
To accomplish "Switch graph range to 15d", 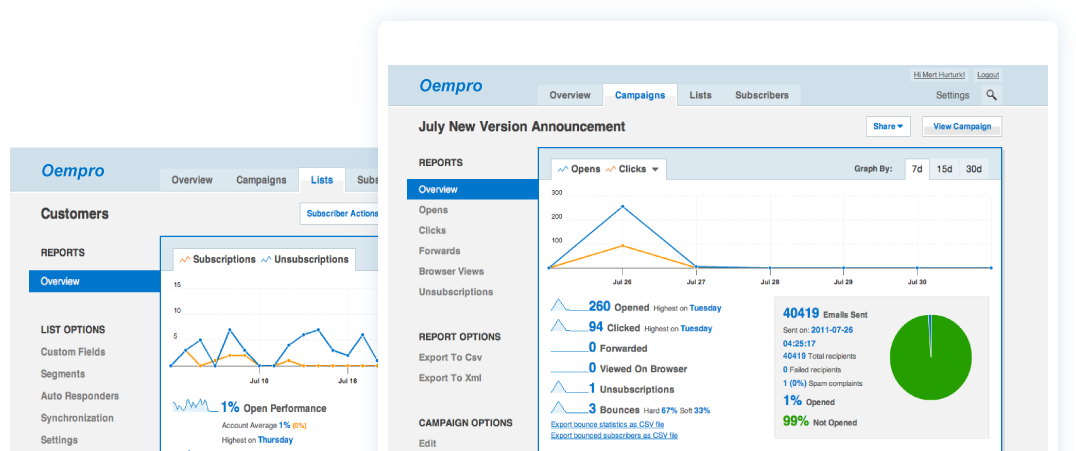I will pos(944,169).
